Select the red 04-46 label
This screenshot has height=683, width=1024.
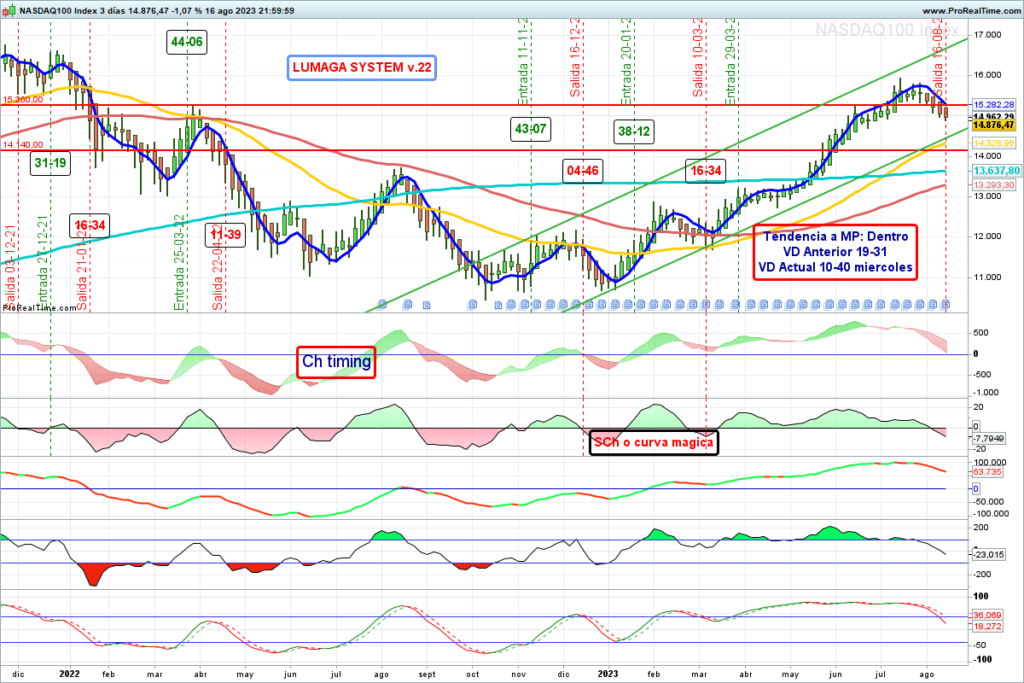pos(583,171)
